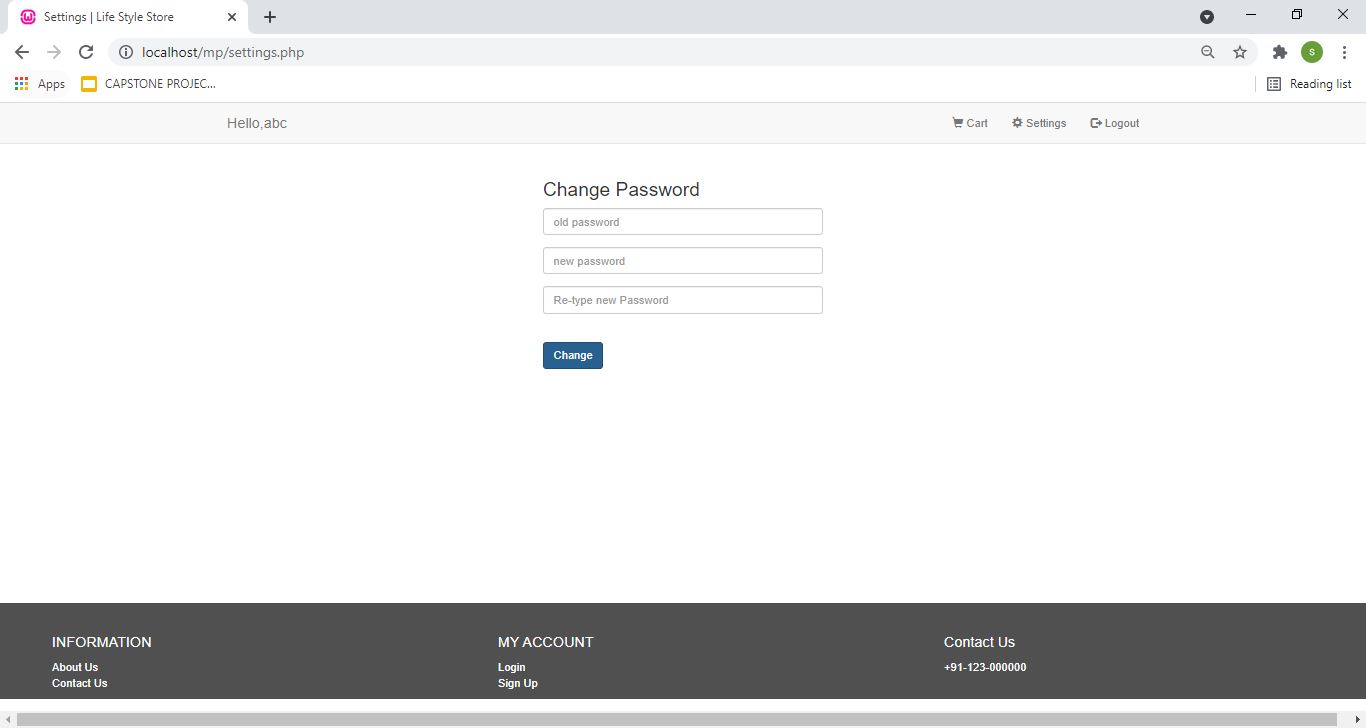Click the MY ACCOUNT footer heading
Screen dimensions: 1366x728
click(546, 642)
